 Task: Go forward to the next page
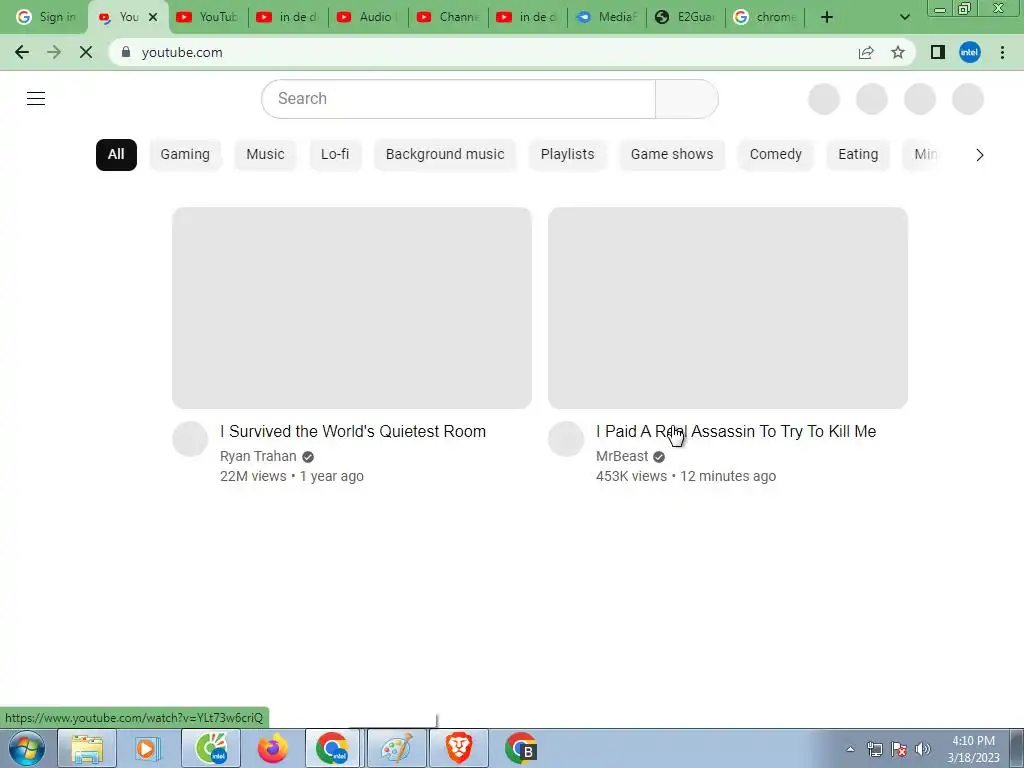54,52
